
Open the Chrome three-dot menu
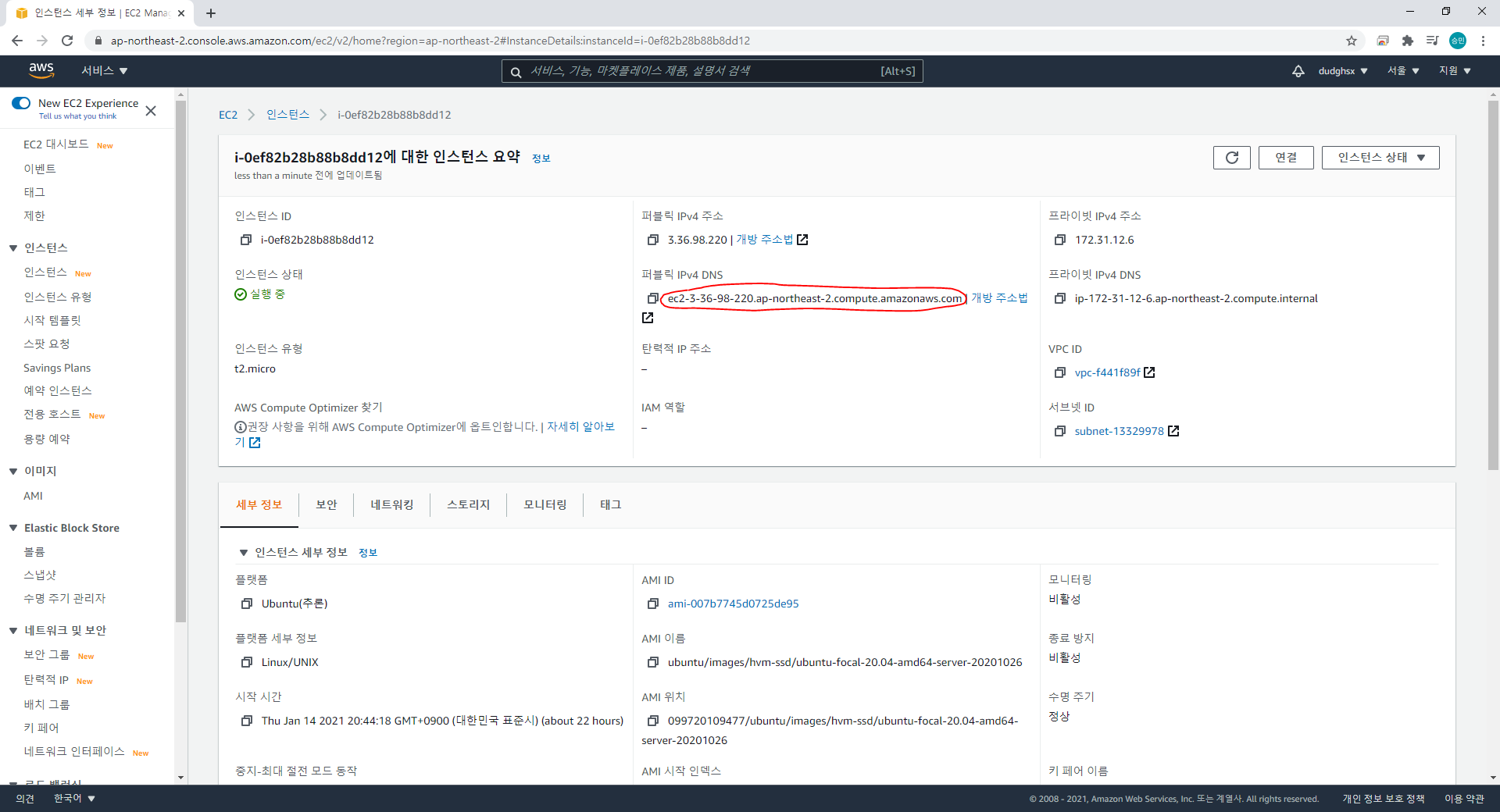click(1483, 41)
